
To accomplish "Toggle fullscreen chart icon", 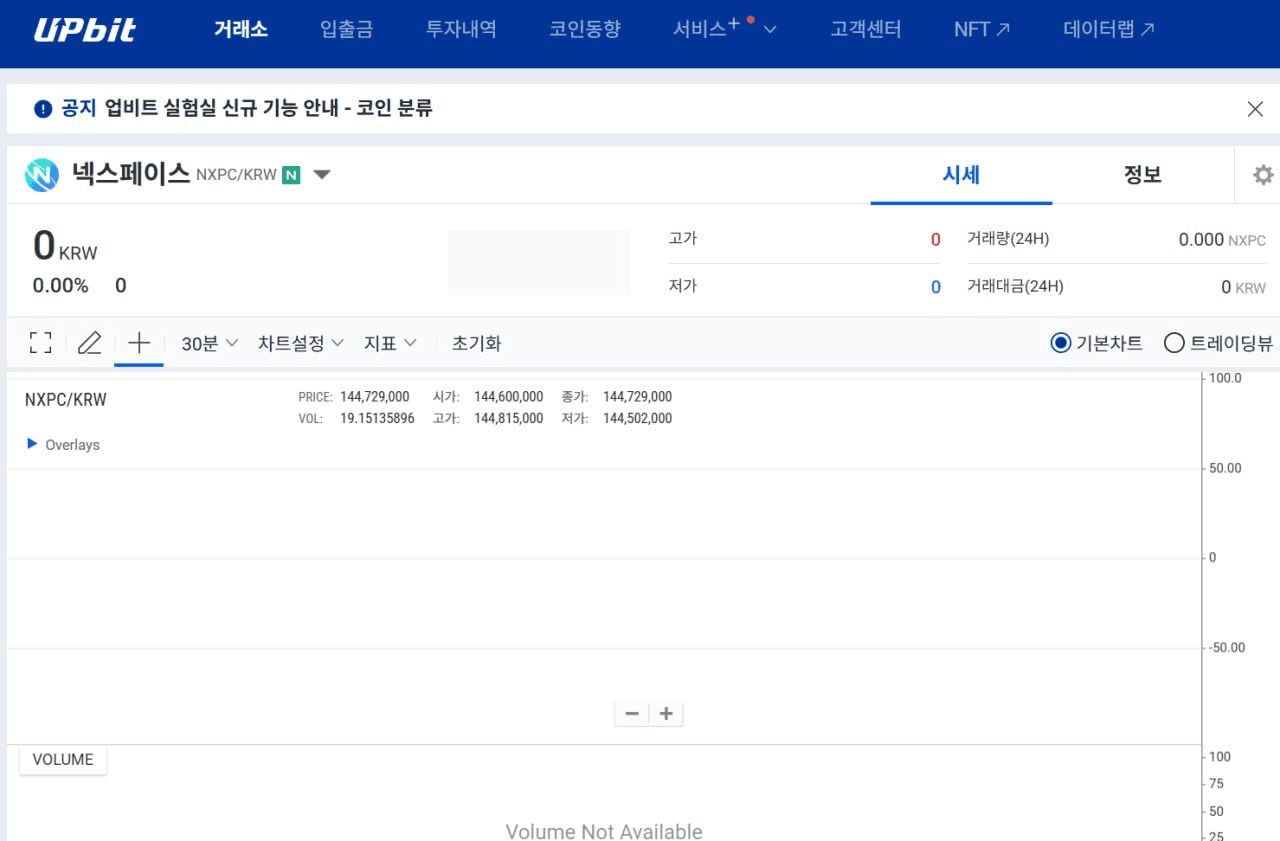I will [41, 343].
